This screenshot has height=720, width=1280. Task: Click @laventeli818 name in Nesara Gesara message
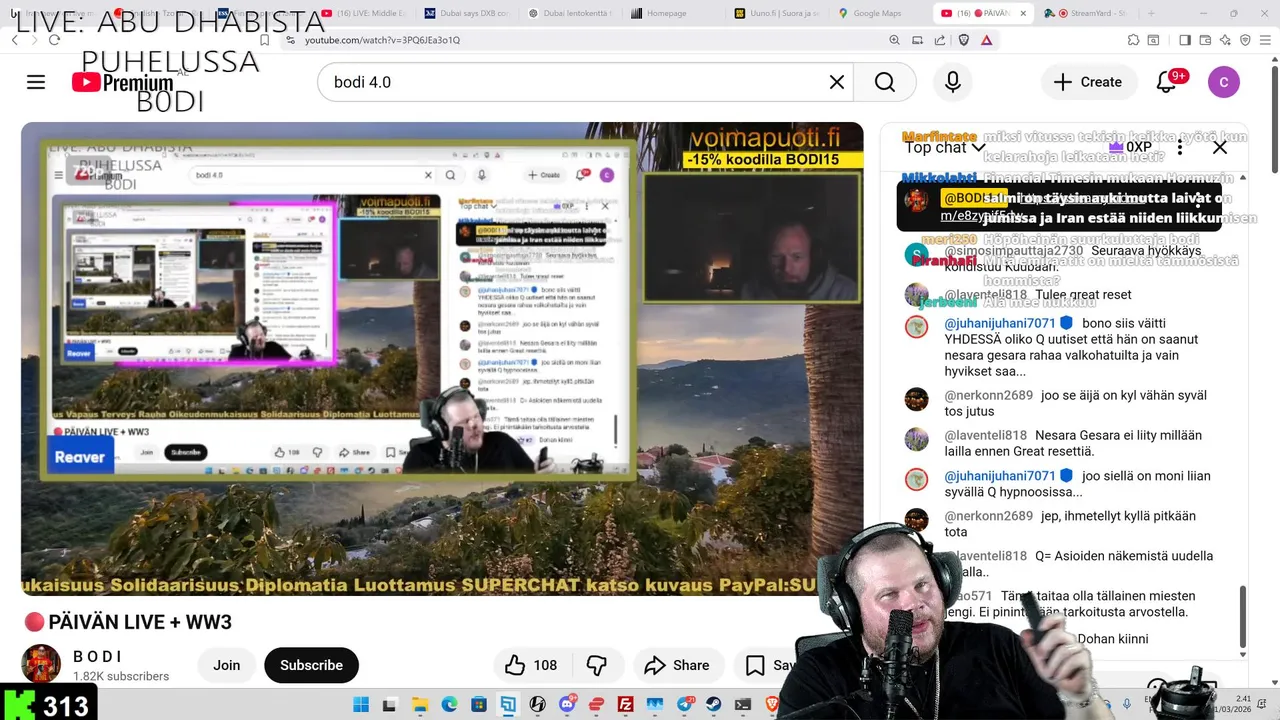click(x=986, y=435)
